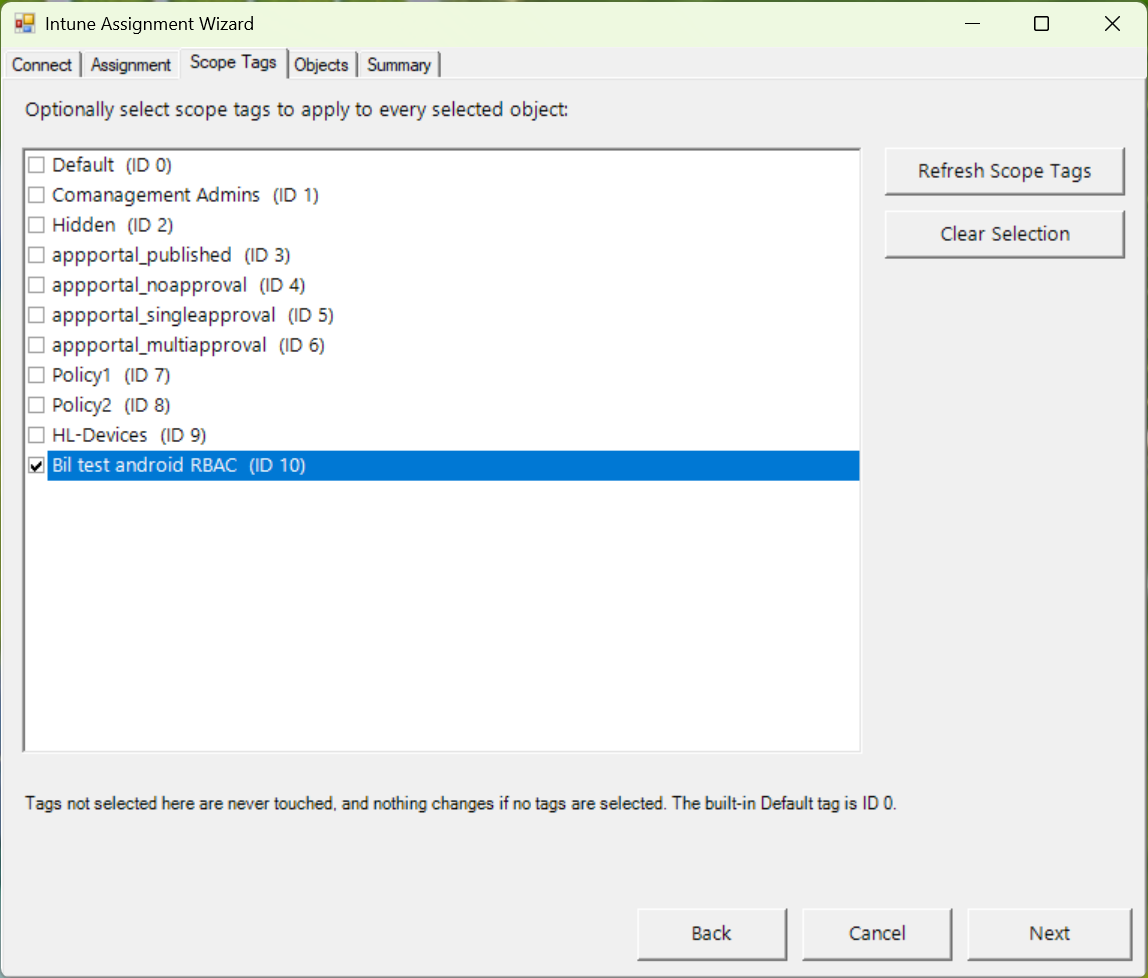Check the HL-Devices (ID 9) checkbox

pyautogui.click(x=37, y=435)
